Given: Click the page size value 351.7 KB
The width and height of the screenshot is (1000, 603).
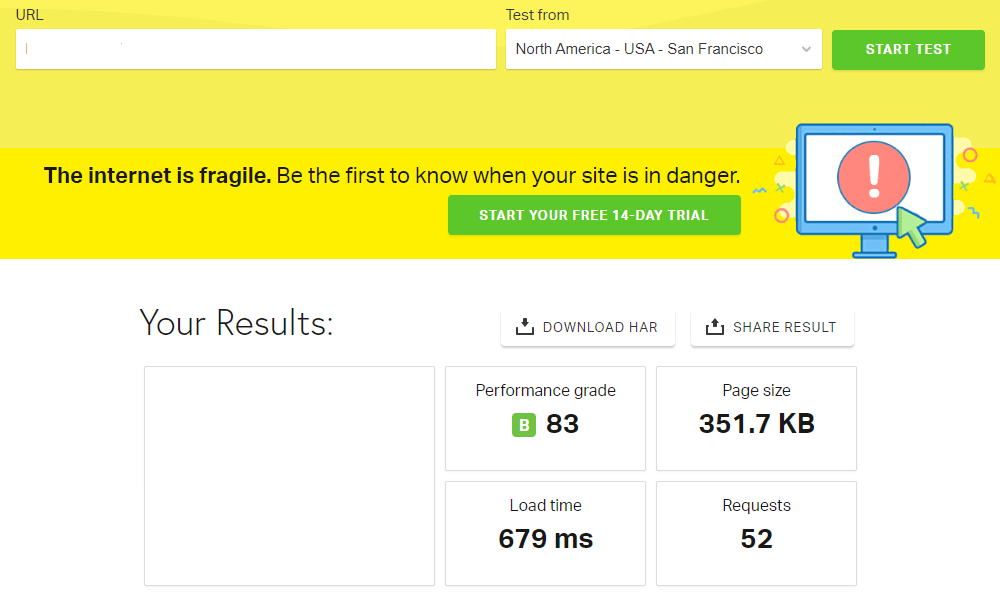Looking at the screenshot, I should 756,424.
